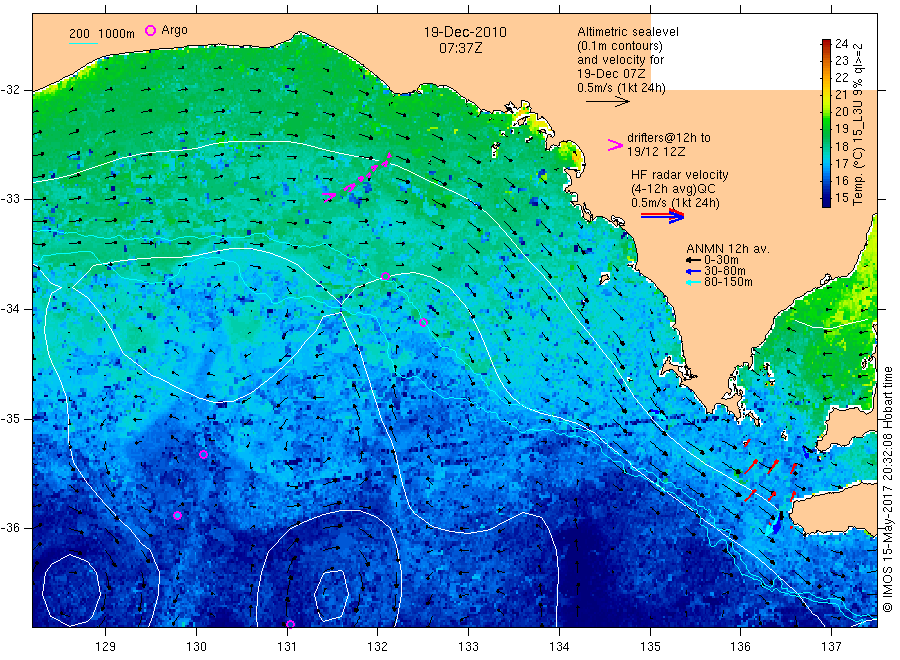Click the Argo float marker near 132.5°E, 34.1°S
Viewport: 900px width, 660px height.
(423, 323)
